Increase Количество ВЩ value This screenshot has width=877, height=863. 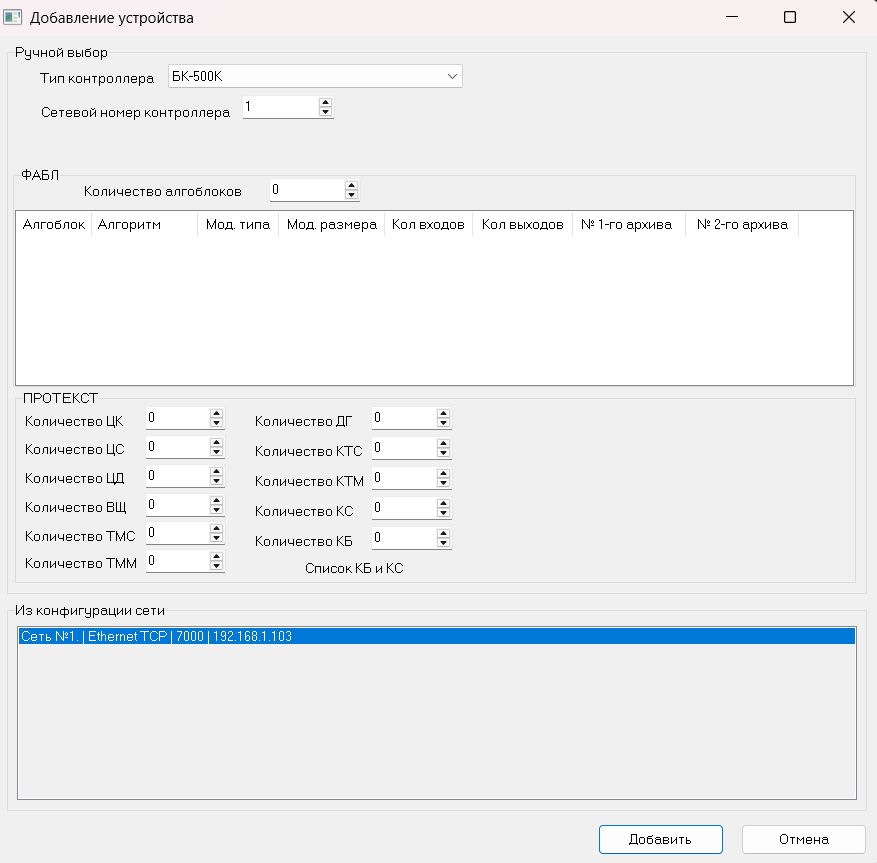[x=216, y=500]
